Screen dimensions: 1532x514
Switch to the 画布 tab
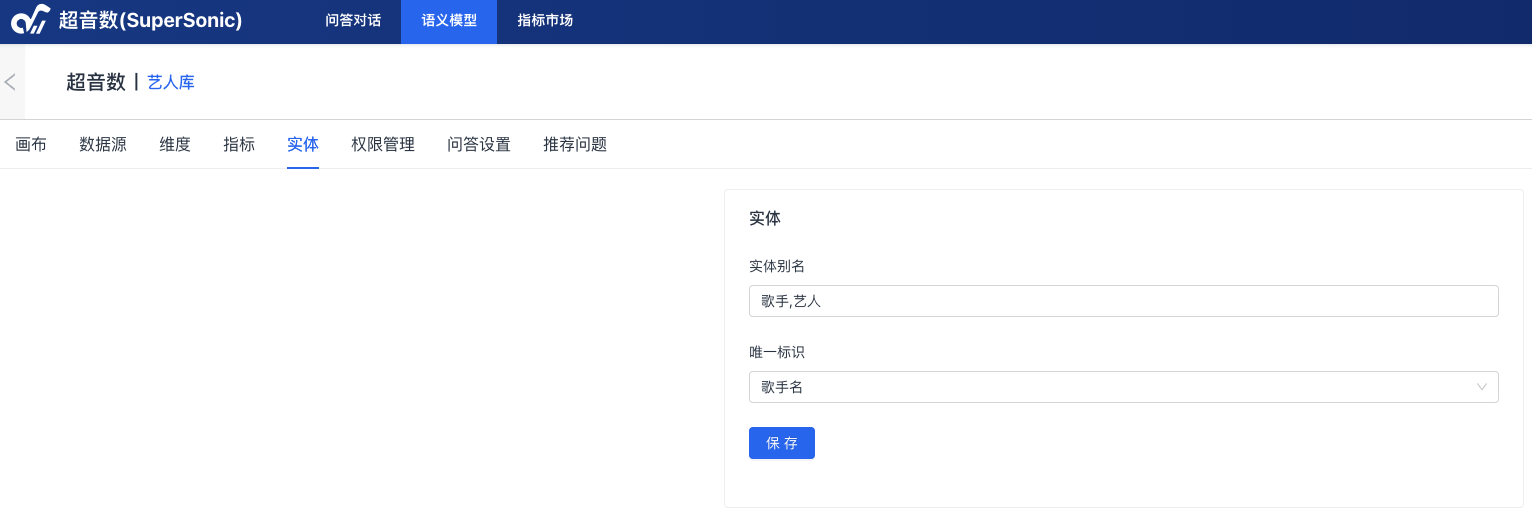click(x=31, y=144)
